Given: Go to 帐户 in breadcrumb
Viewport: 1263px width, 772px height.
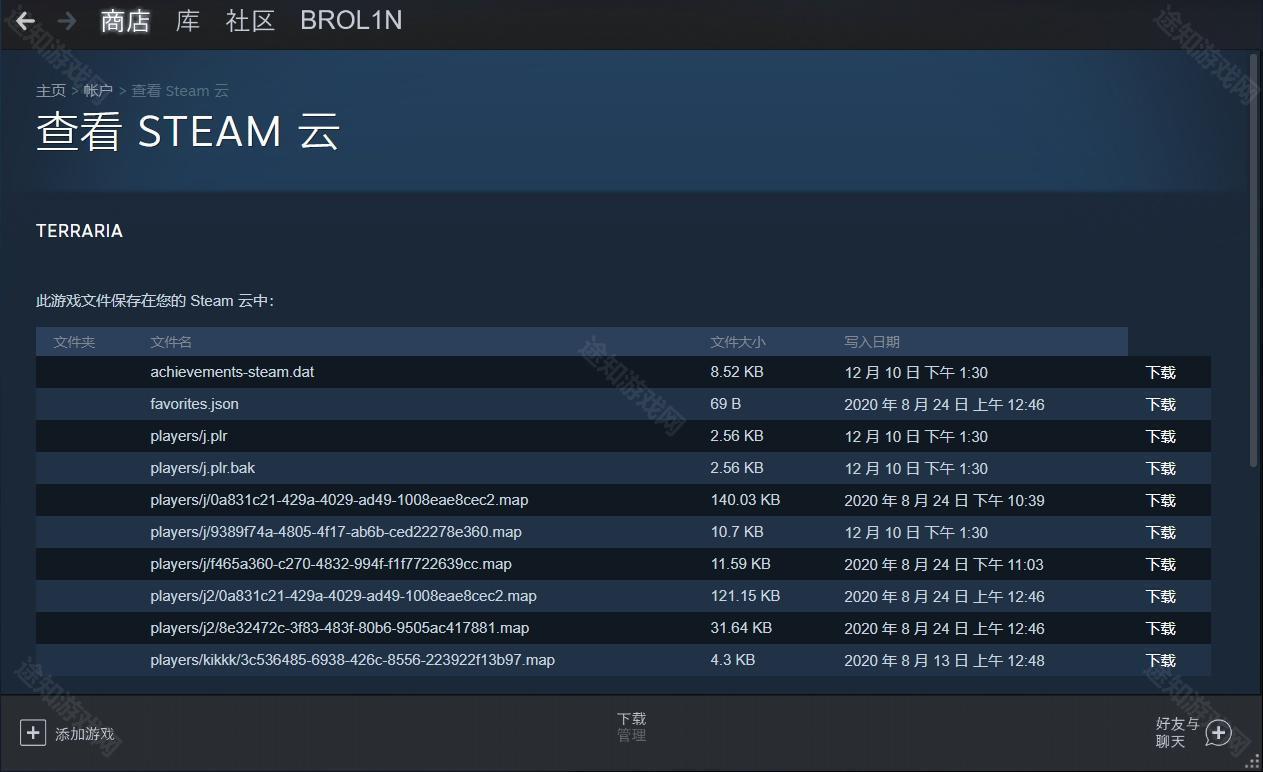Looking at the screenshot, I should [x=98, y=91].
